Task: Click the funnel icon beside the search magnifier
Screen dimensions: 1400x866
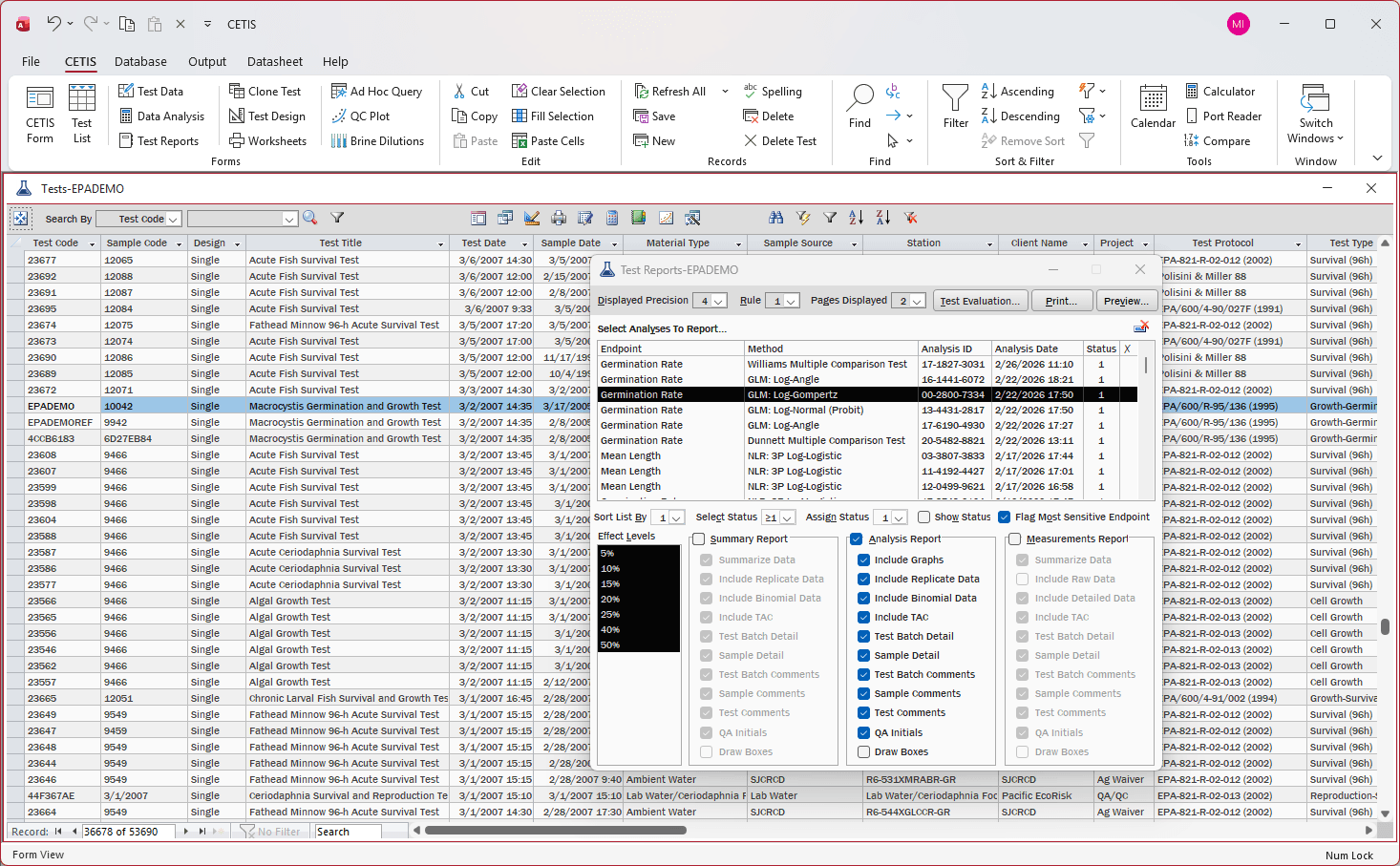Action: [337, 219]
